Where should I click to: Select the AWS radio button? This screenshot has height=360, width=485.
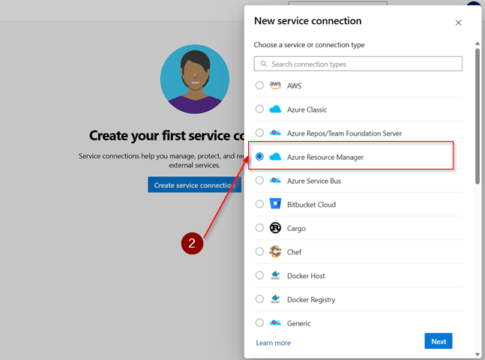pyautogui.click(x=259, y=85)
